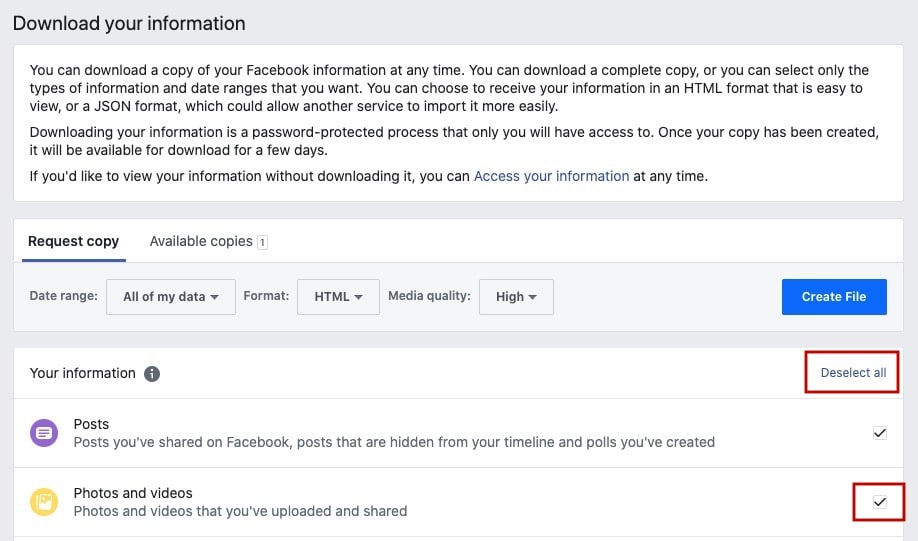Click the Deselect all link

coord(853,373)
